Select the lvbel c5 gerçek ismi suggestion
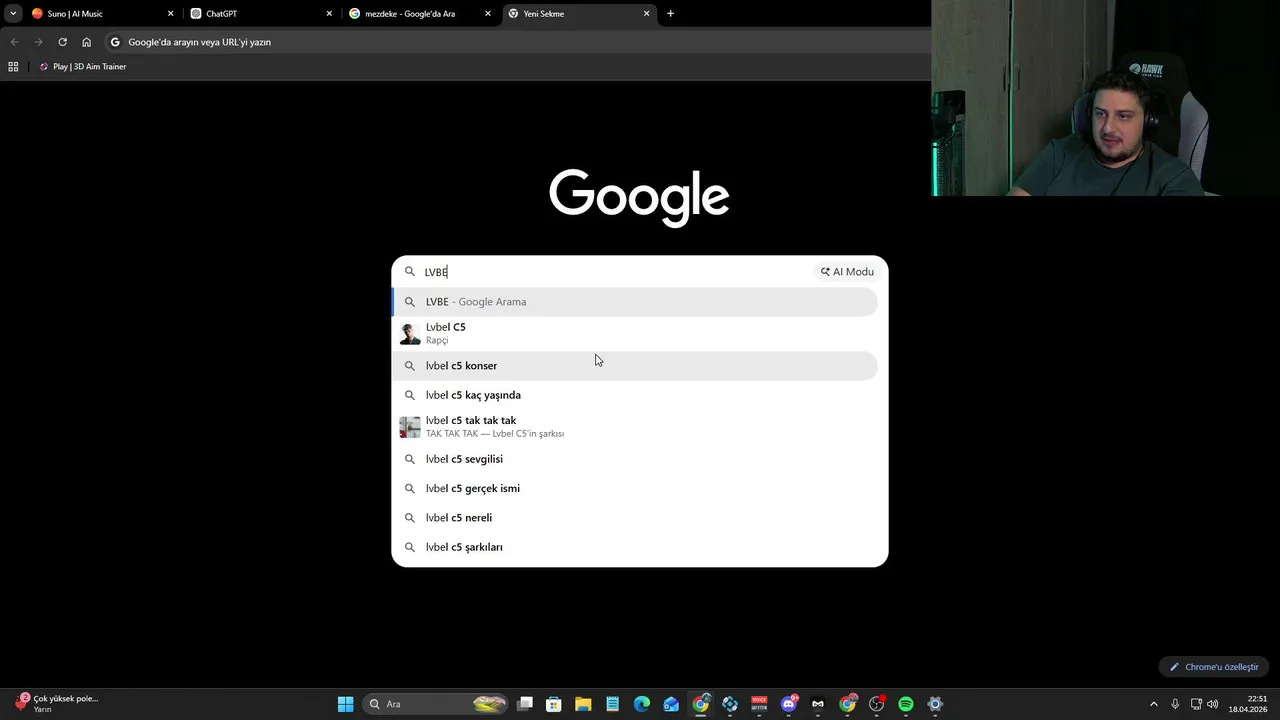Viewport: 1280px width, 720px height. (x=635, y=489)
